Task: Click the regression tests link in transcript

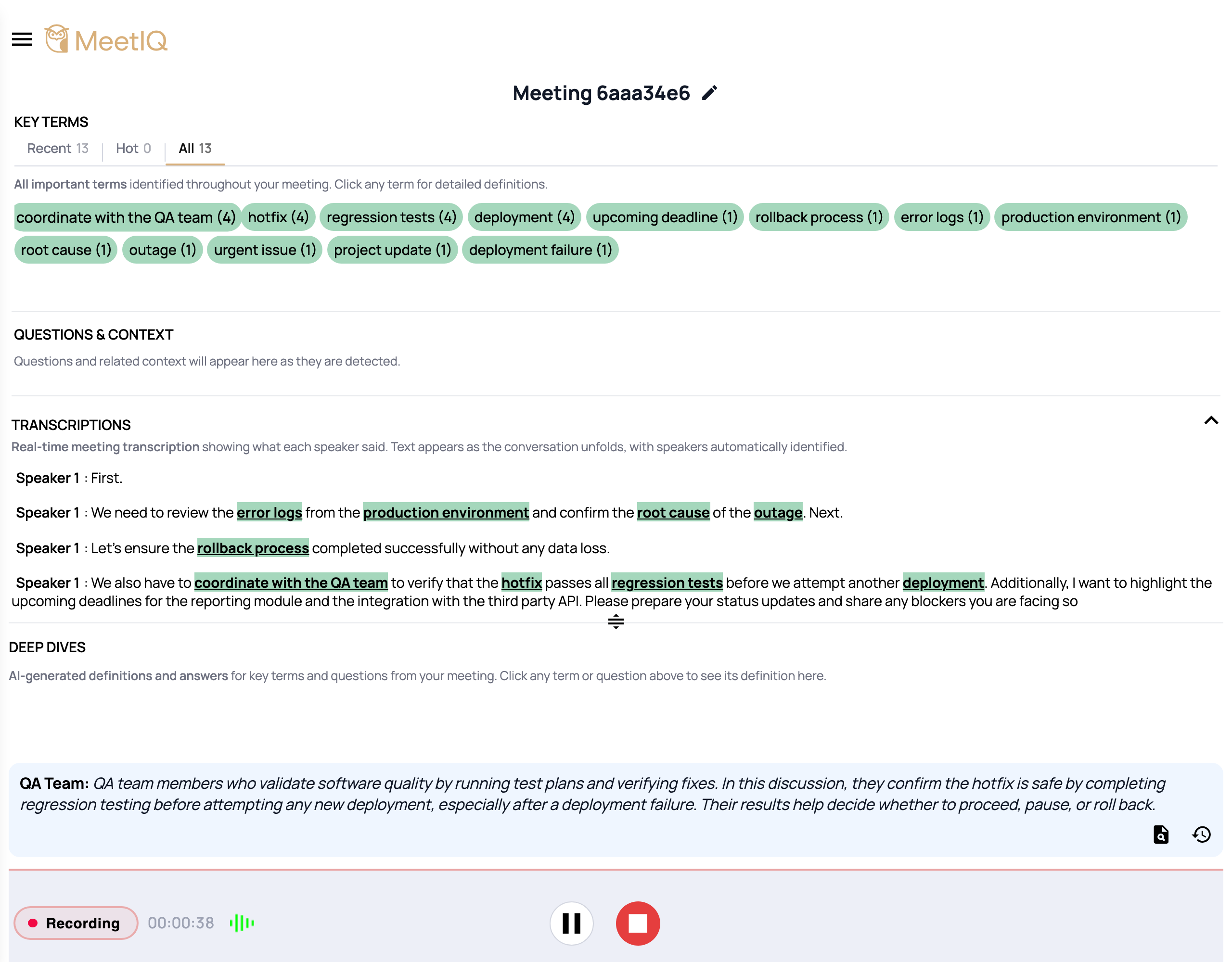Action: 667,582
